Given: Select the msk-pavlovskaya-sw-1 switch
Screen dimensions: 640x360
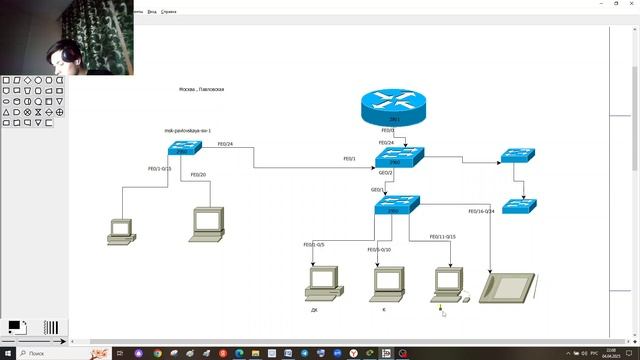Looking at the screenshot, I should [184, 147].
